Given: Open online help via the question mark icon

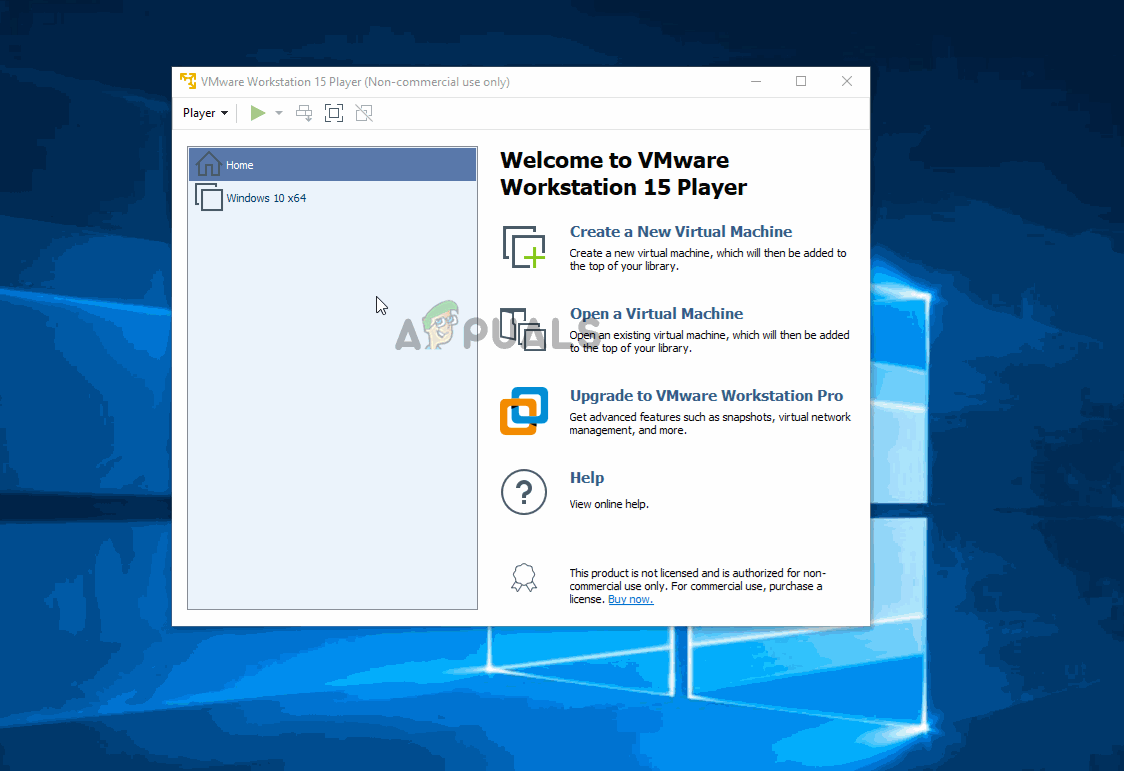Looking at the screenshot, I should [x=524, y=492].
